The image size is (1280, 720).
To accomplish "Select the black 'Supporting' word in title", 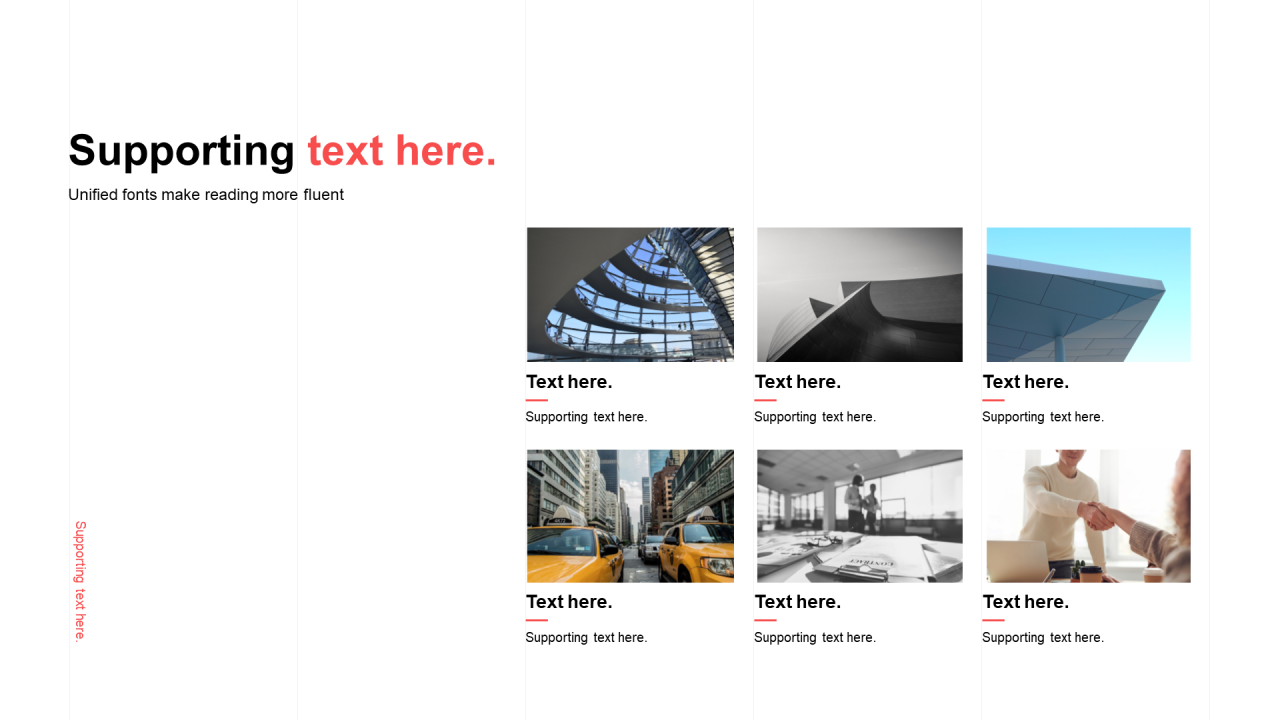I will coord(182,151).
